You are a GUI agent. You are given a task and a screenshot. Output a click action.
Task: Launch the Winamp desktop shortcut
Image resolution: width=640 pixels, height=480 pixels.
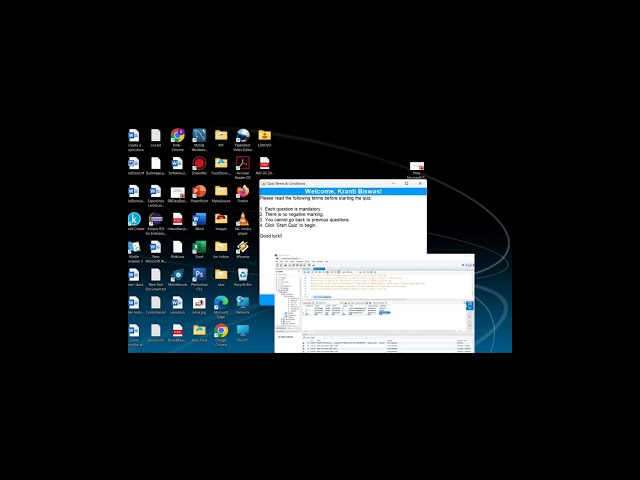(x=242, y=249)
